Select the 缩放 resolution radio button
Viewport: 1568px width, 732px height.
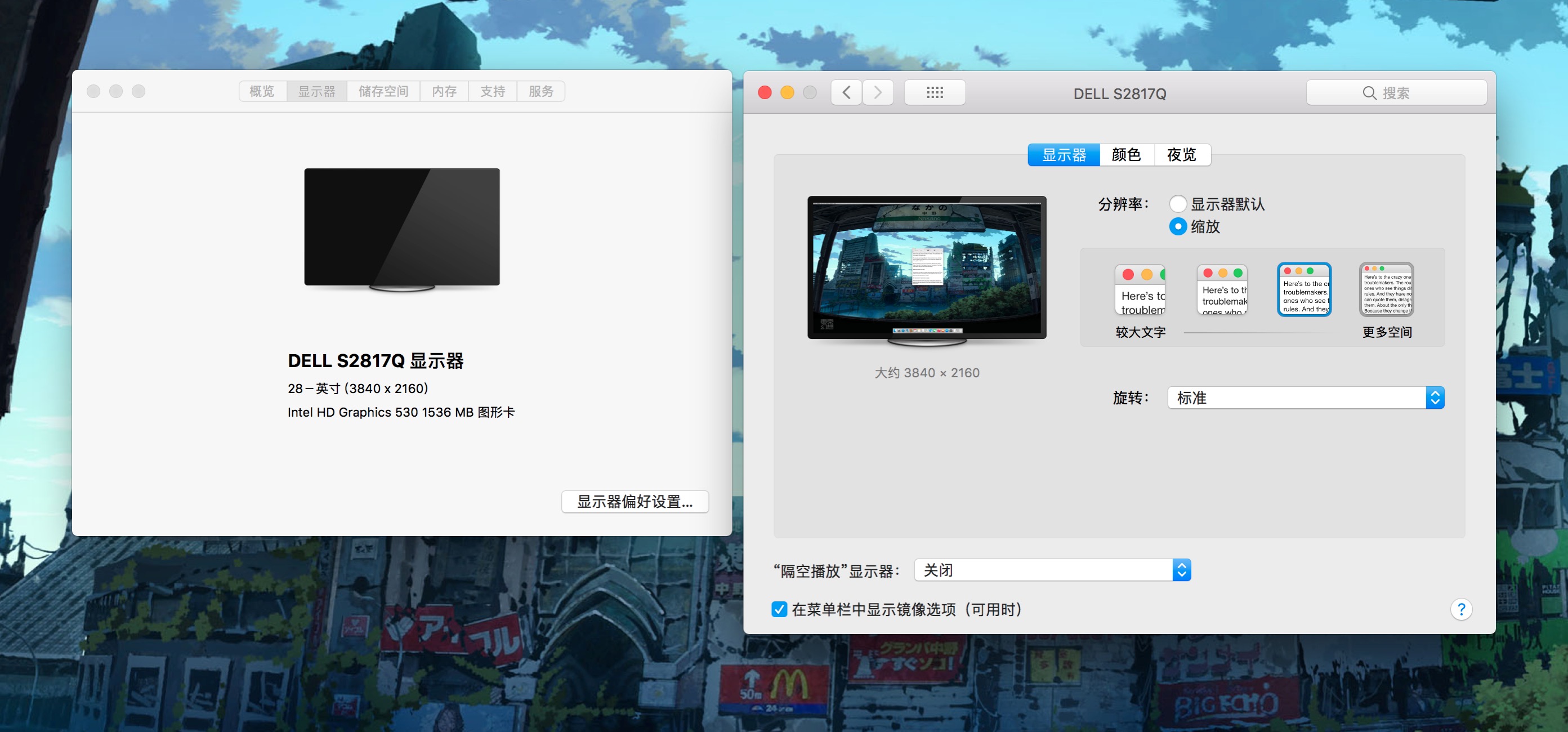[x=1178, y=226]
